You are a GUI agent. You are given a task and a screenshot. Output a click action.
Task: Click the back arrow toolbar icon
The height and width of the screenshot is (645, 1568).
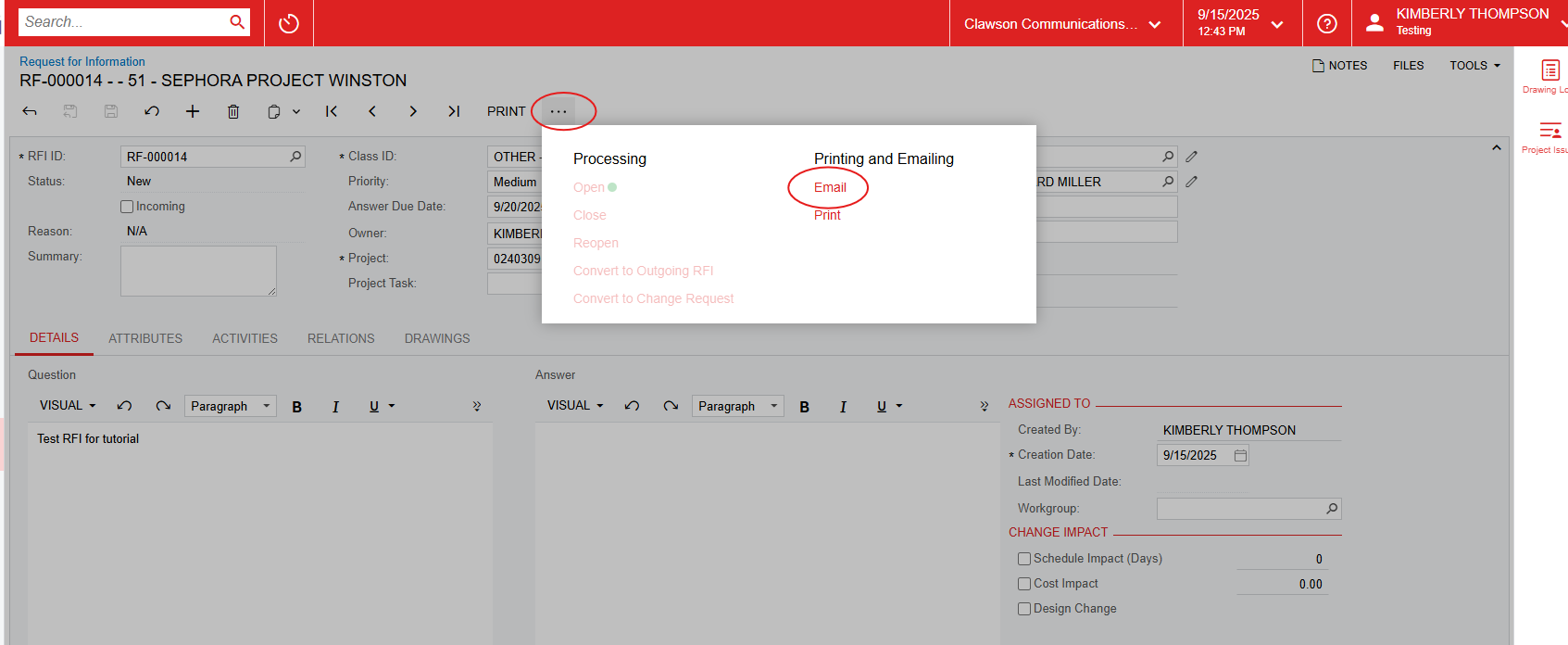tap(30, 111)
